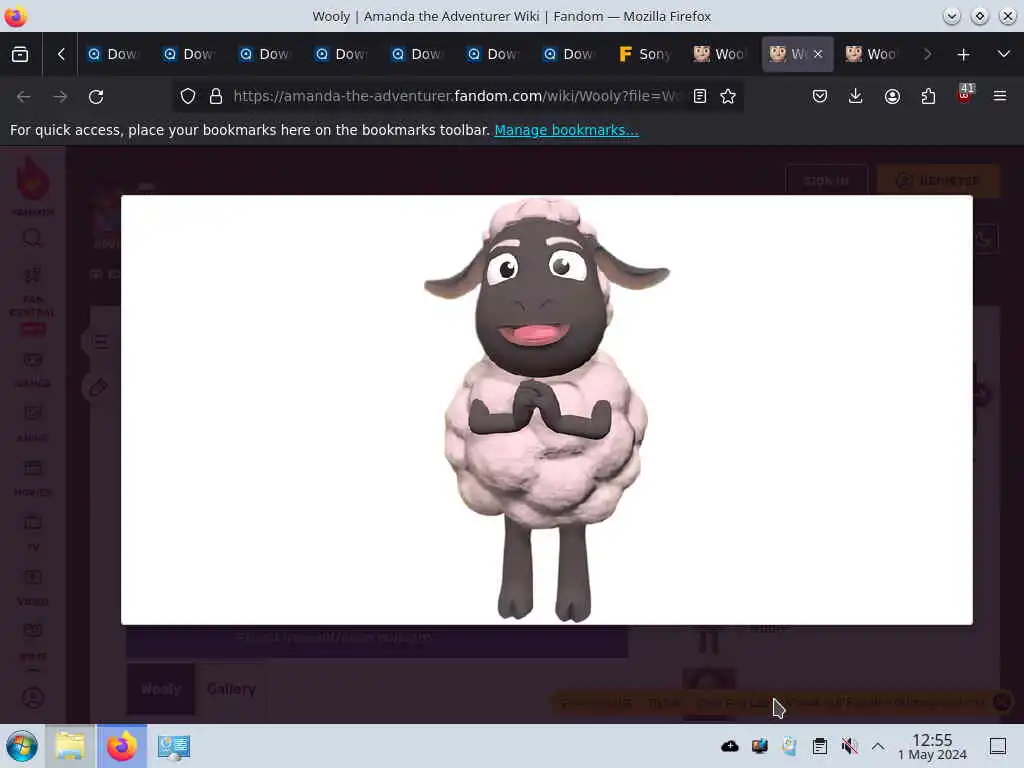Click the Wooly sheep lightbox image
The width and height of the screenshot is (1024, 768).
pyautogui.click(x=547, y=409)
